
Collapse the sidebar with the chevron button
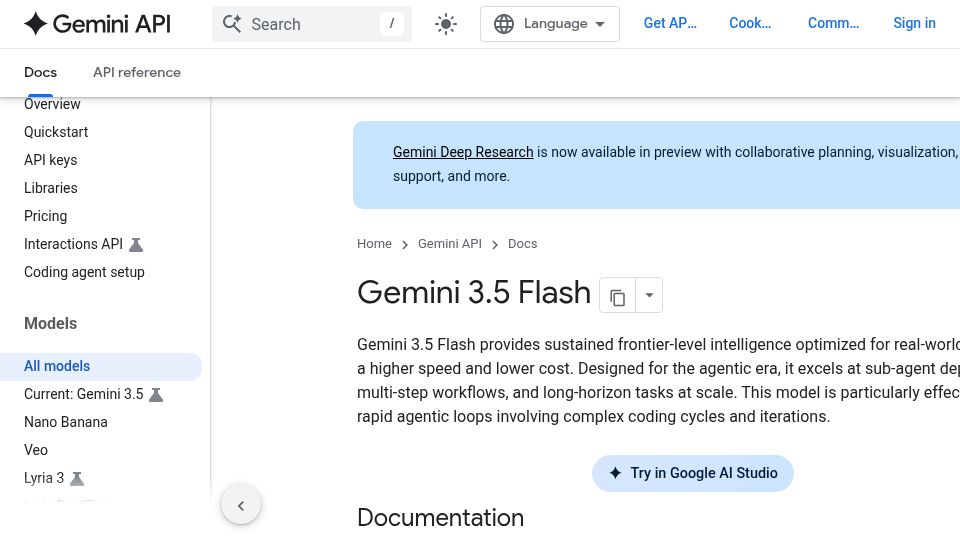pyautogui.click(x=241, y=505)
